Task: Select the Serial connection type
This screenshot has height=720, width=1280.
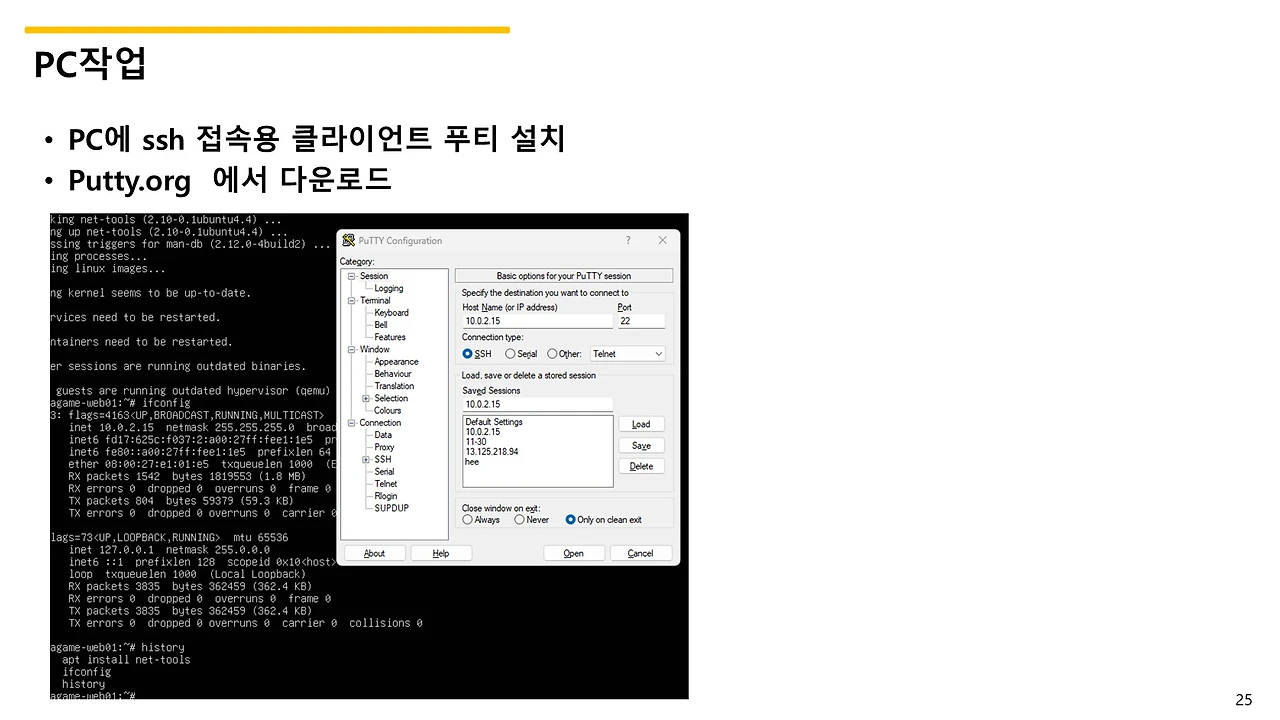Action: pyautogui.click(x=513, y=353)
